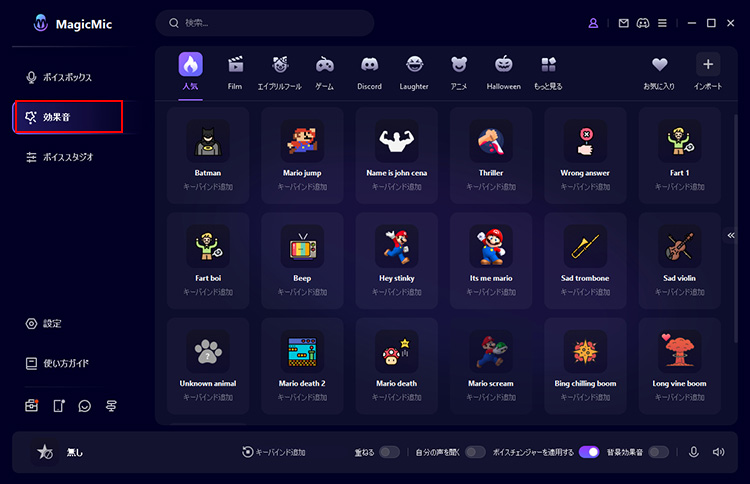Play the Mario scream sound
Viewport: 750px width, 484px height.
491,352
